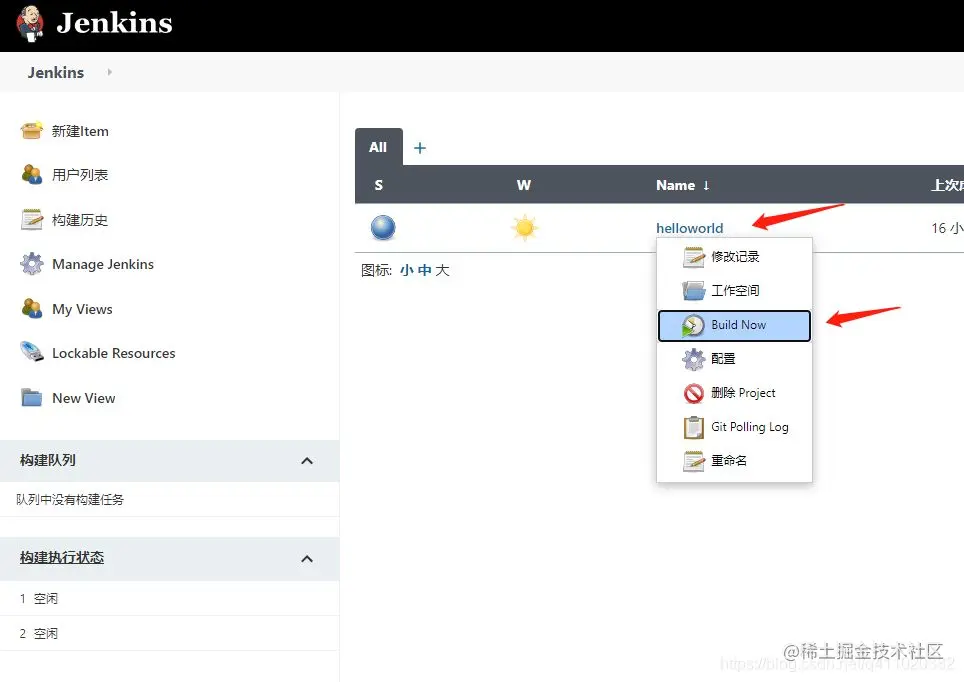
Task: Click the 构建队列 panel title
Action: [x=47, y=460]
